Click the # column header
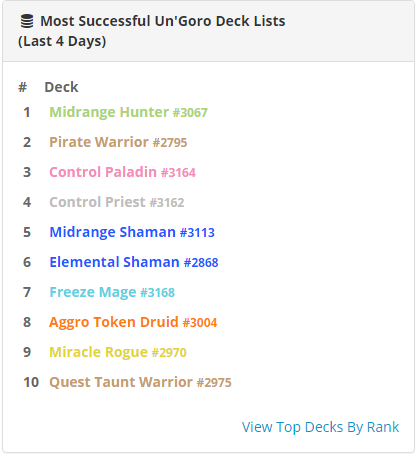Viewport: 419px width, 454px height. tap(22, 87)
